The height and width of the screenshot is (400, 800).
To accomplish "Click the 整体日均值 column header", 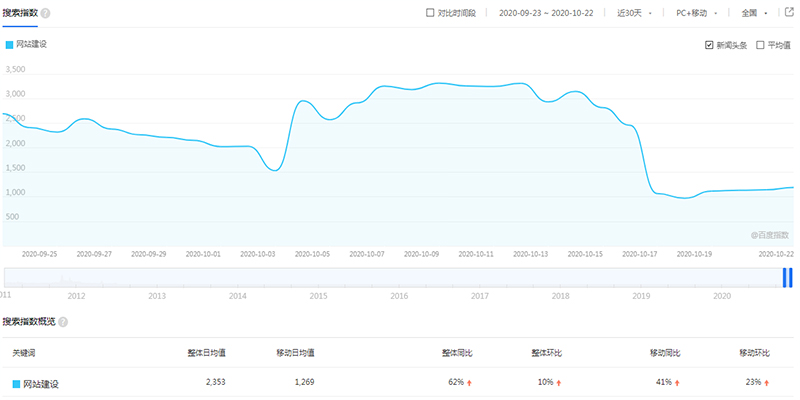I will 205,353.
